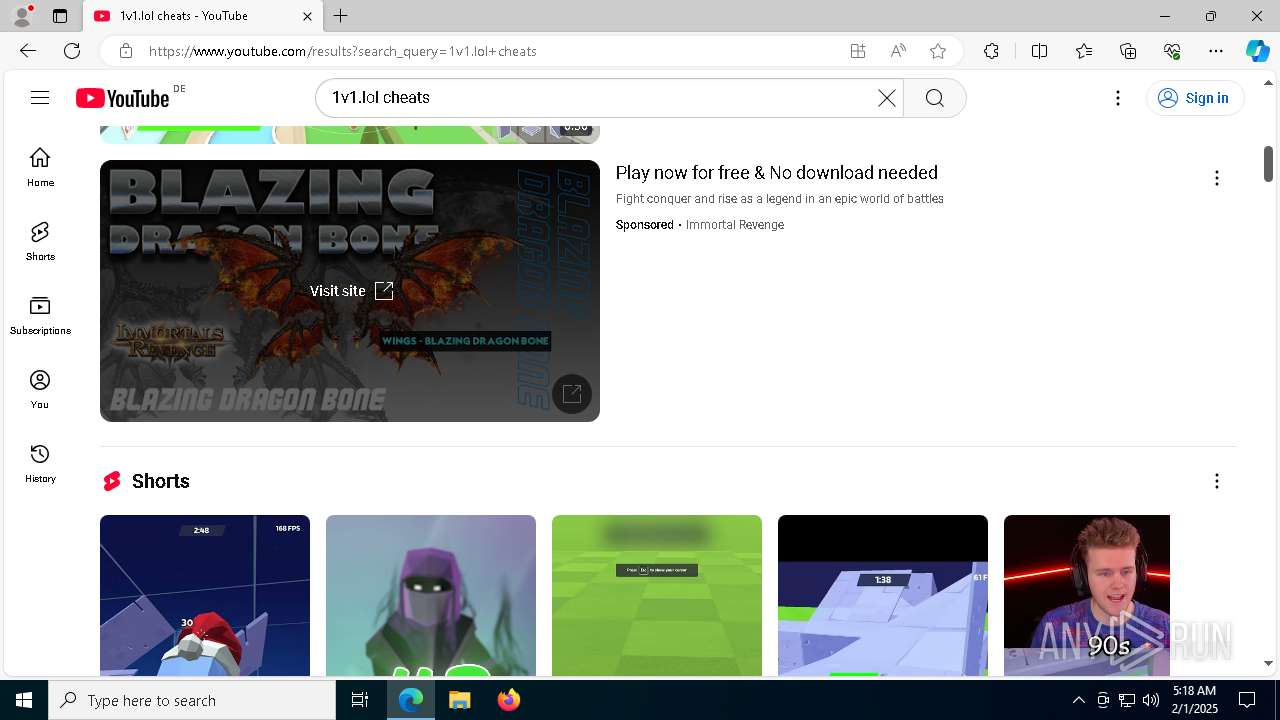
Task: View site information padlock icon
Action: click(x=125, y=51)
